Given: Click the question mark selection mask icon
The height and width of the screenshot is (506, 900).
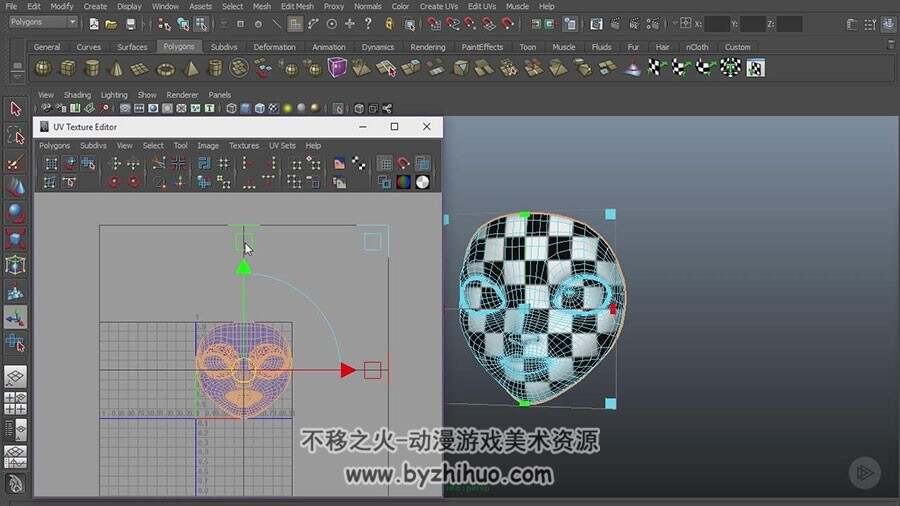Looking at the screenshot, I should click(368, 24).
